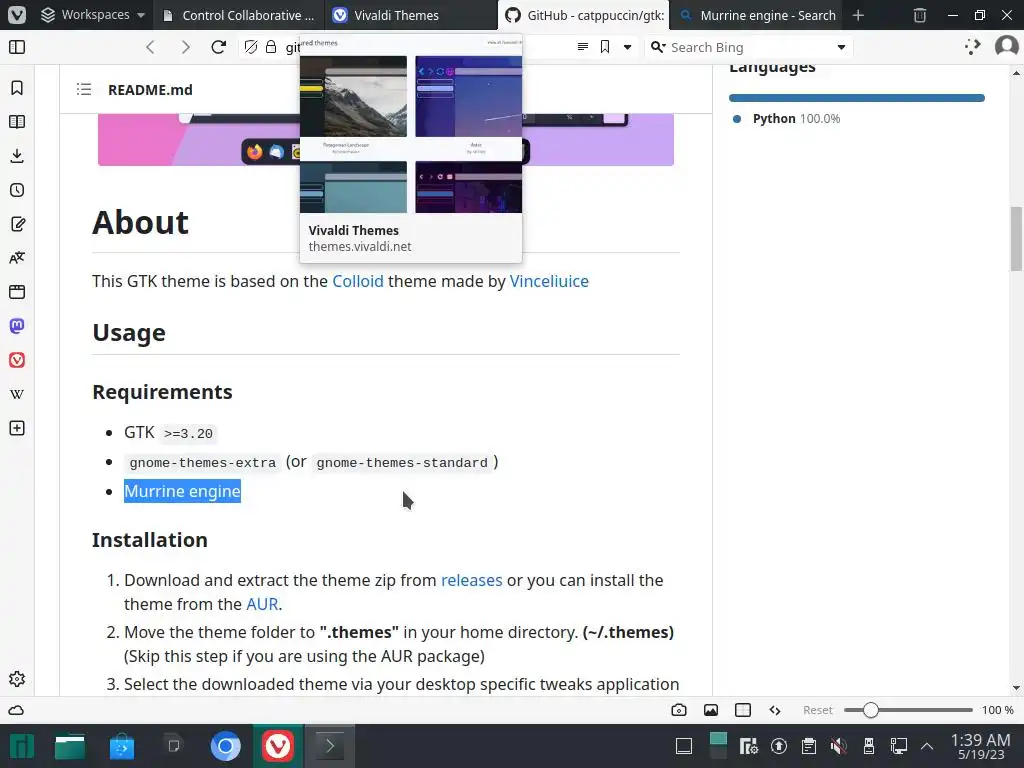Open a new tab

click(x=858, y=15)
